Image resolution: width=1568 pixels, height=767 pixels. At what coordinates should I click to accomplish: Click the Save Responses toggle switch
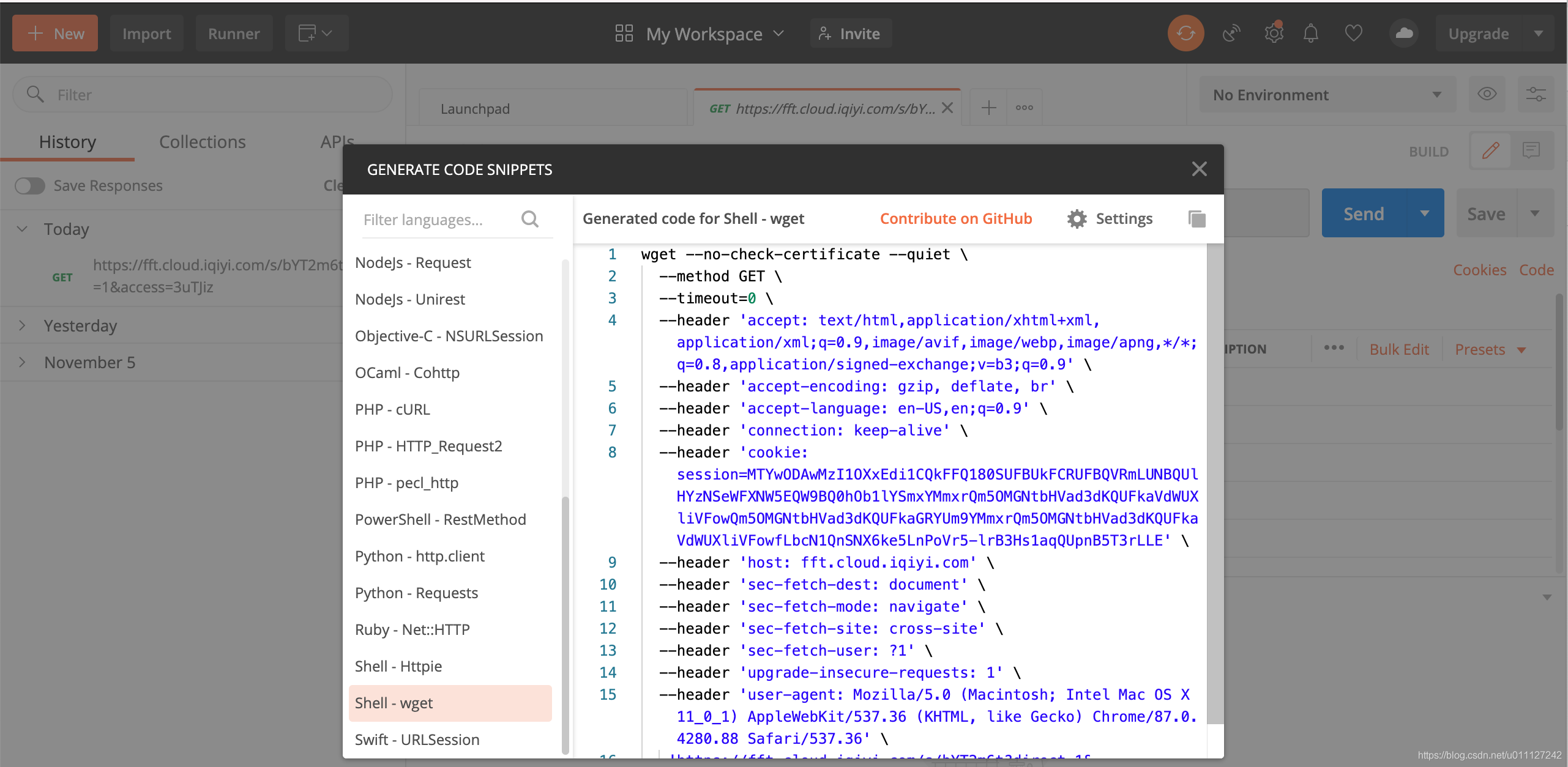[x=29, y=185]
